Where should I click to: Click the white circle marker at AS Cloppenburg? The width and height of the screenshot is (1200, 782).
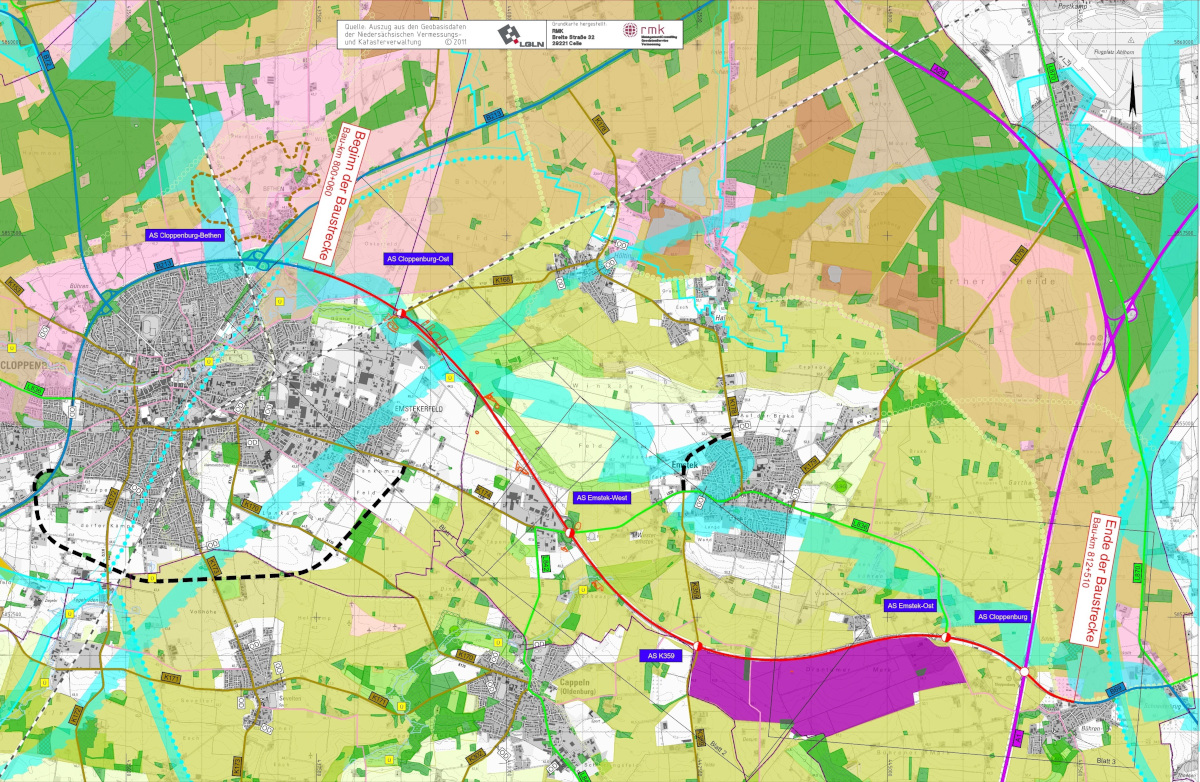1023,673
